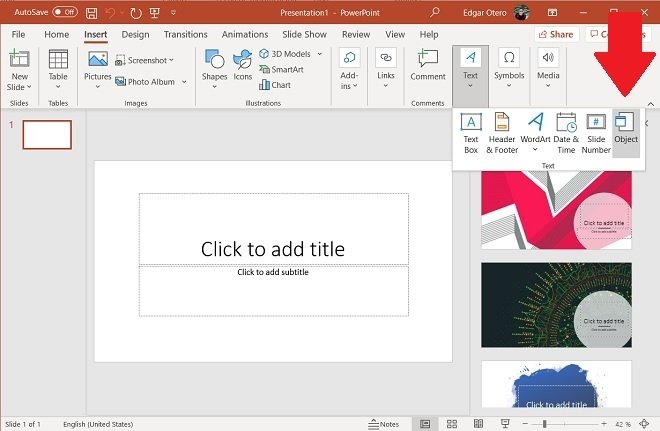The image size is (660, 431).
Task: Click the title placeholder on slide
Action: (274, 229)
